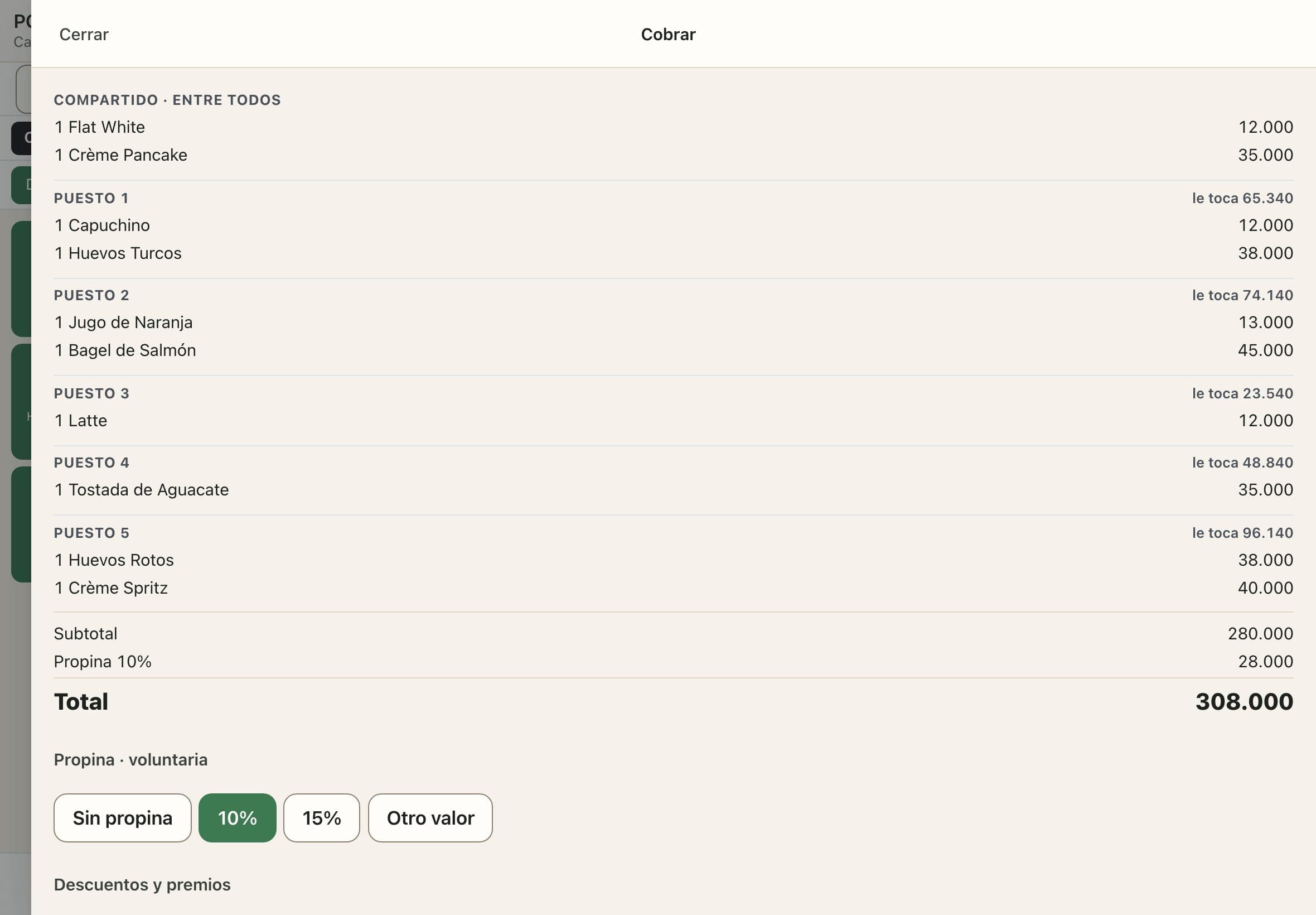Click the 'le toca 74.140' amount
This screenshot has height=915, width=1316.
tap(1242, 295)
